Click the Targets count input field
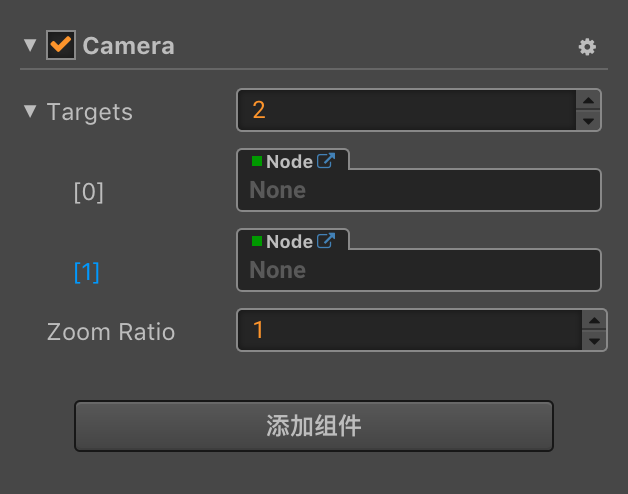Viewport: 628px width, 494px height. click(x=405, y=110)
